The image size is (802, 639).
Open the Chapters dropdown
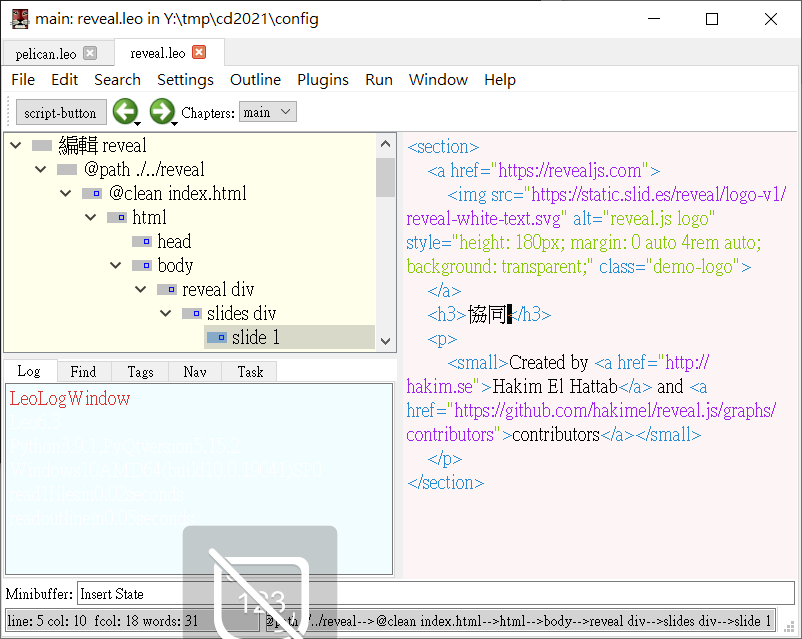pyautogui.click(x=267, y=112)
